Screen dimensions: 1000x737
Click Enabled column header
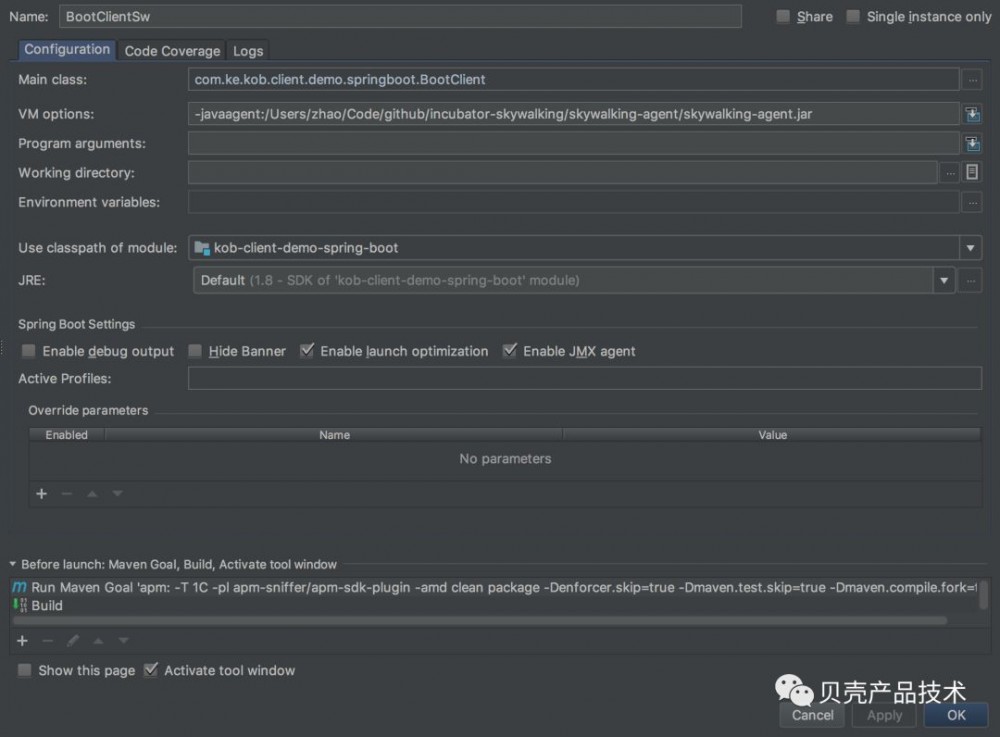click(67, 435)
